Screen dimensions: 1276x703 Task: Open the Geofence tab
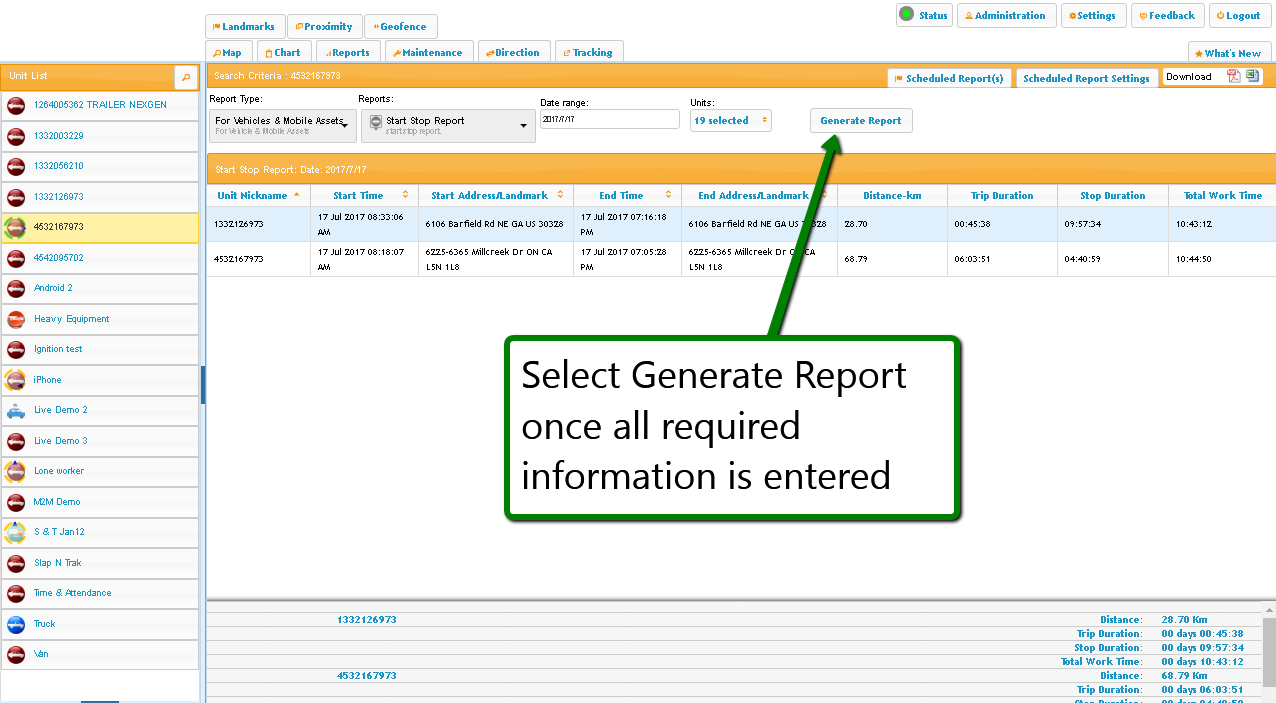400,27
